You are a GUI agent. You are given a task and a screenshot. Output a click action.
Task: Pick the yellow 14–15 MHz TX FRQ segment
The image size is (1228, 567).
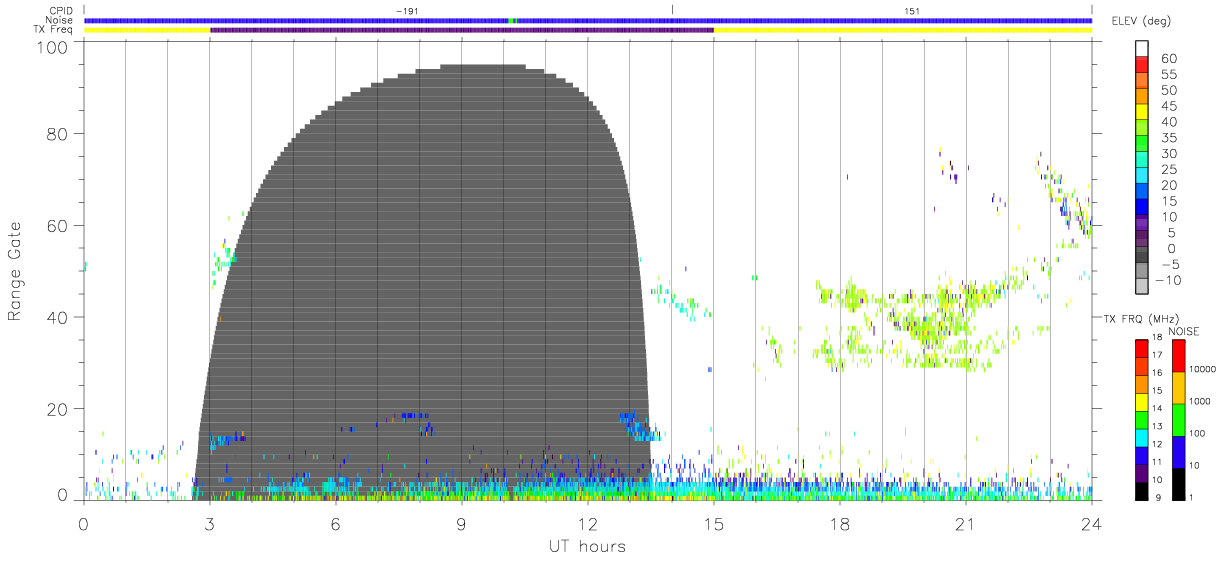(1142, 402)
